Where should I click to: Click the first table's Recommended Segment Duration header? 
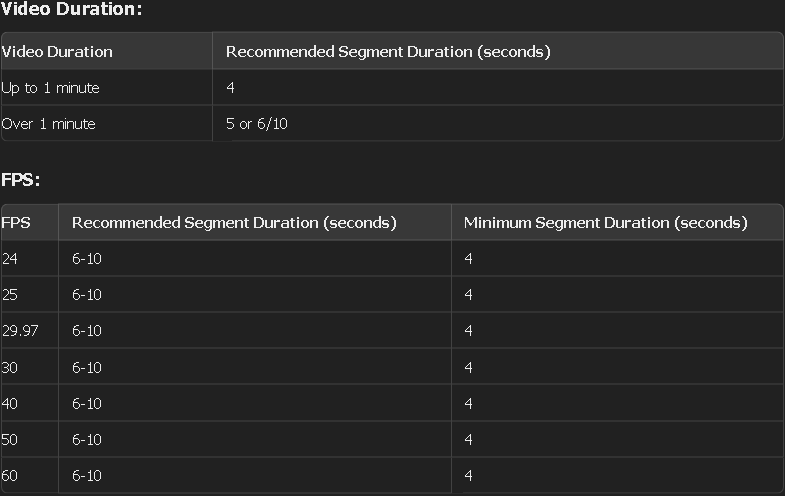tap(498, 51)
